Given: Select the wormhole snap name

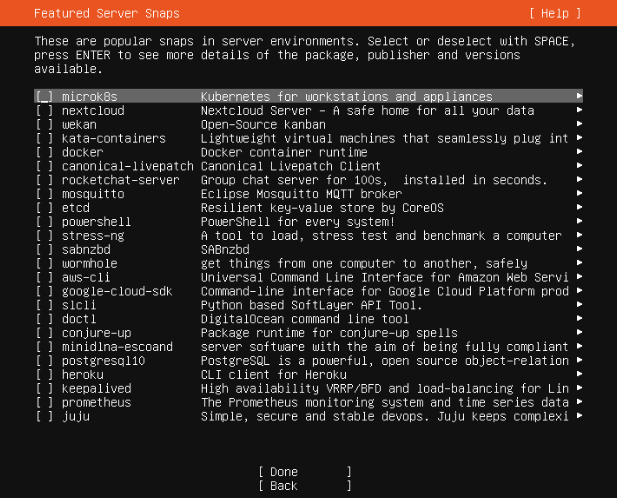Looking at the screenshot, I should [x=90, y=264].
